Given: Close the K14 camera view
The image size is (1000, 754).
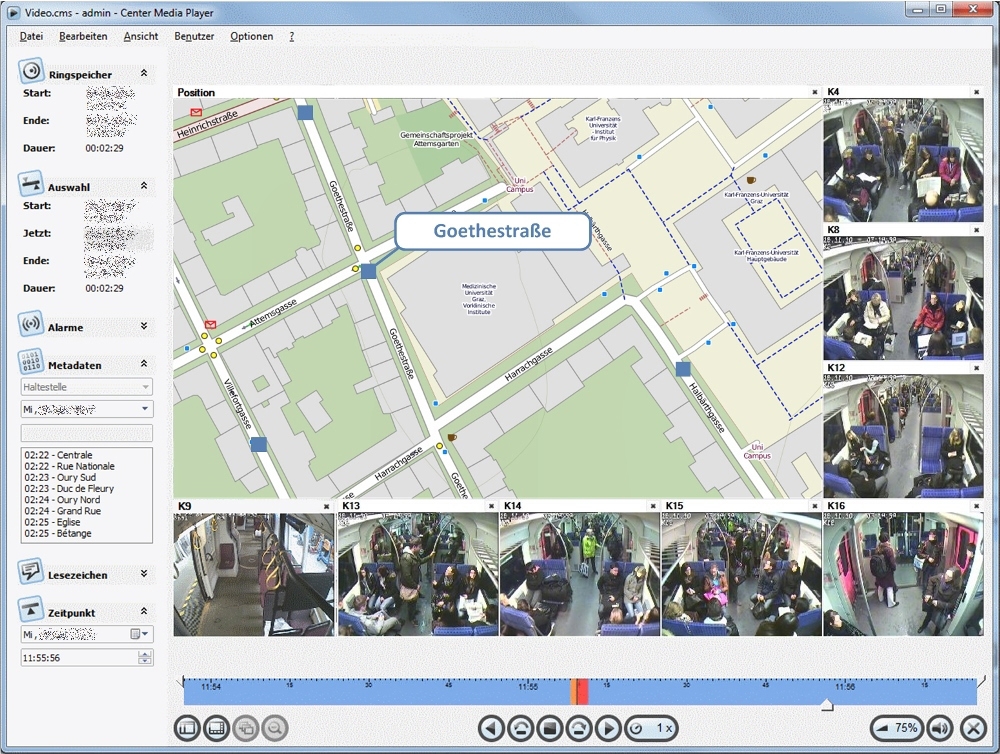Looking at the screenshot, I should [x=653, y=506].
